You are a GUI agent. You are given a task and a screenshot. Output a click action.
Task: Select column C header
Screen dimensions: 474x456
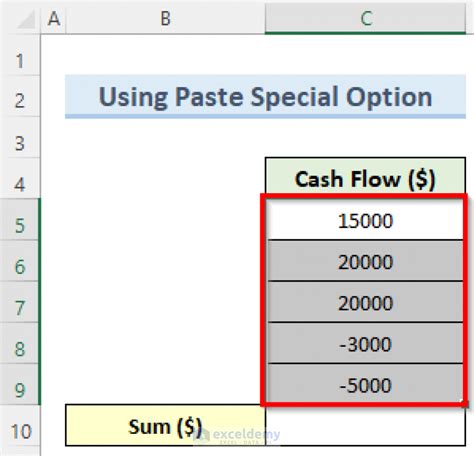tap(366, 18)
